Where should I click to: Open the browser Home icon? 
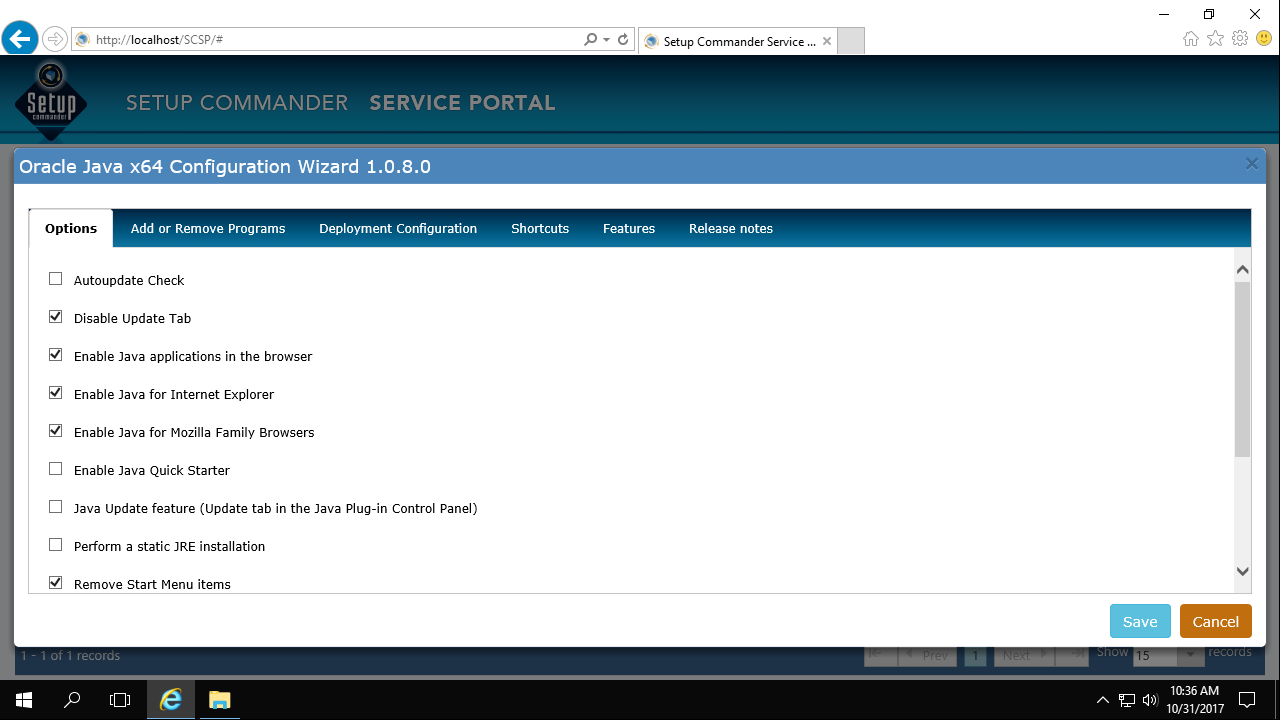click(1191, 39)
